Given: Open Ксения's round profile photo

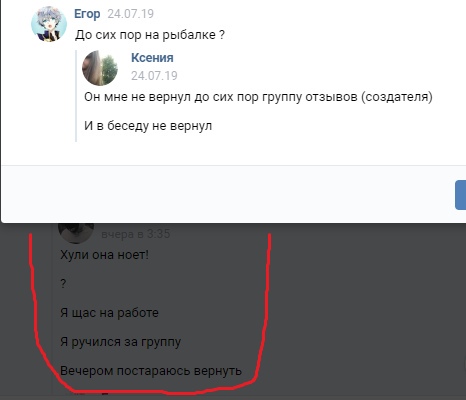Looking at the screenshot, I should (100, 68).
